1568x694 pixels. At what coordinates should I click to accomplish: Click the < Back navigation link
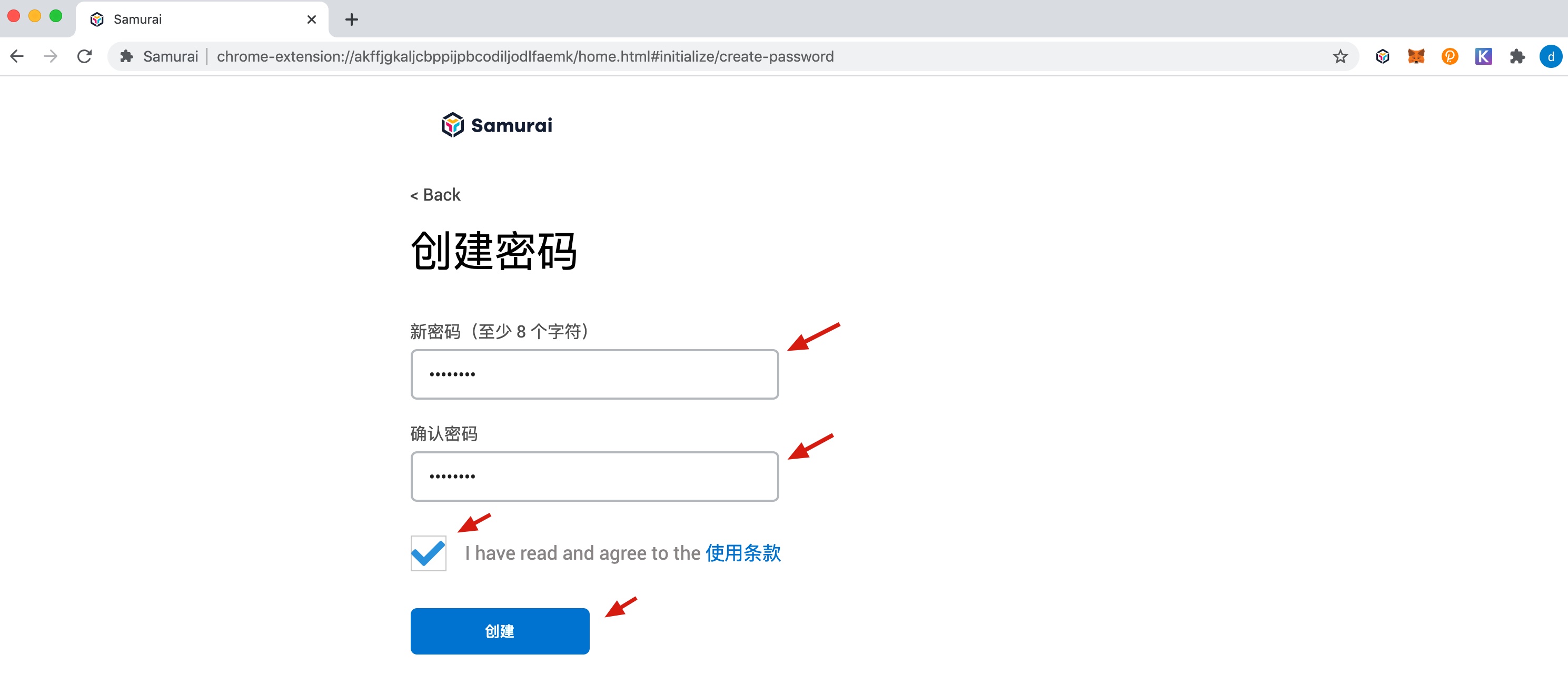click(x=436, y=194)
